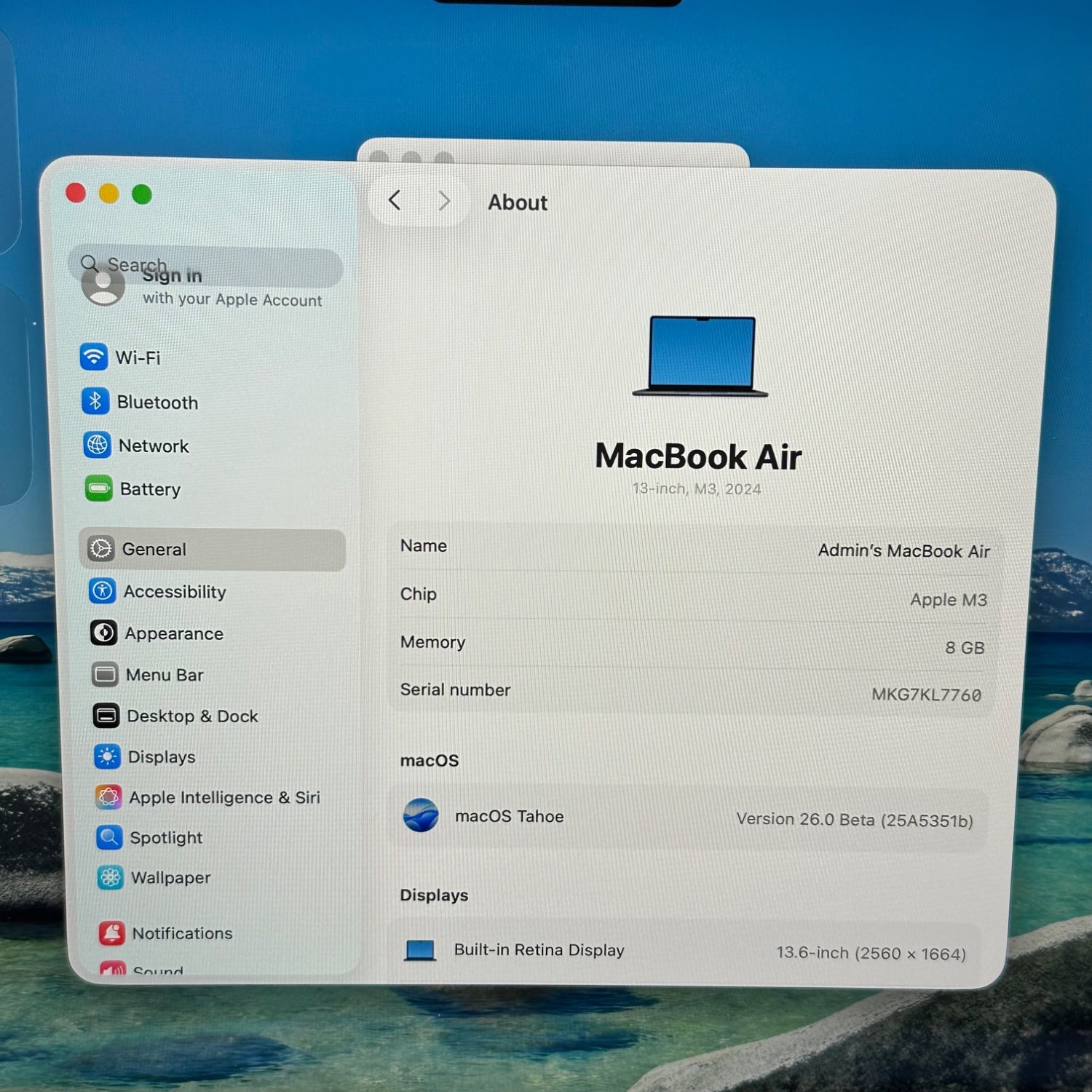Select the Spotlight magnifier icon
Screen dimensions: 1092x1092
click(x=109, y=837)
